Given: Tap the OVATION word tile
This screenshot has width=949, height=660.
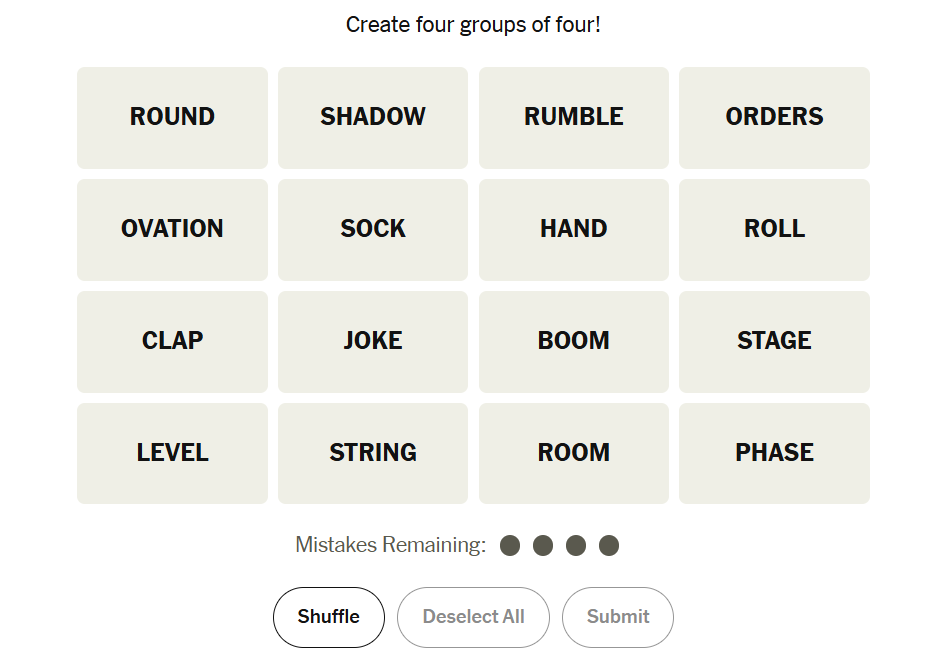Looking at the screenshot, I should coord(172,229).
